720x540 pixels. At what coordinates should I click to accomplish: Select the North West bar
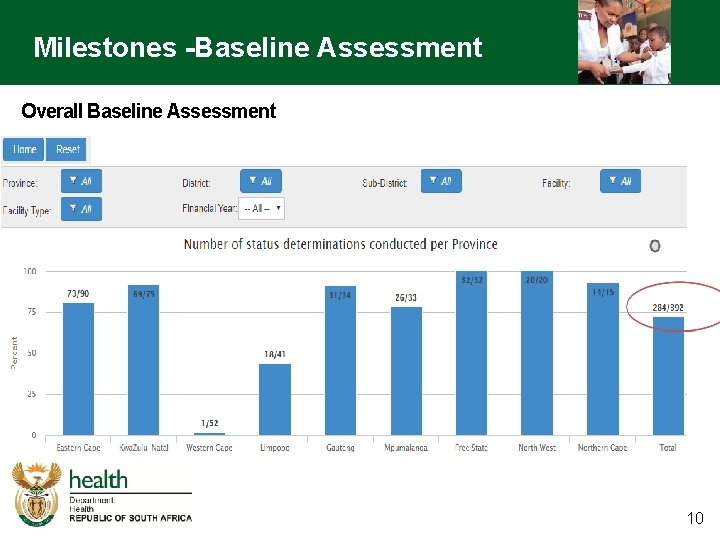pos(537,353)
